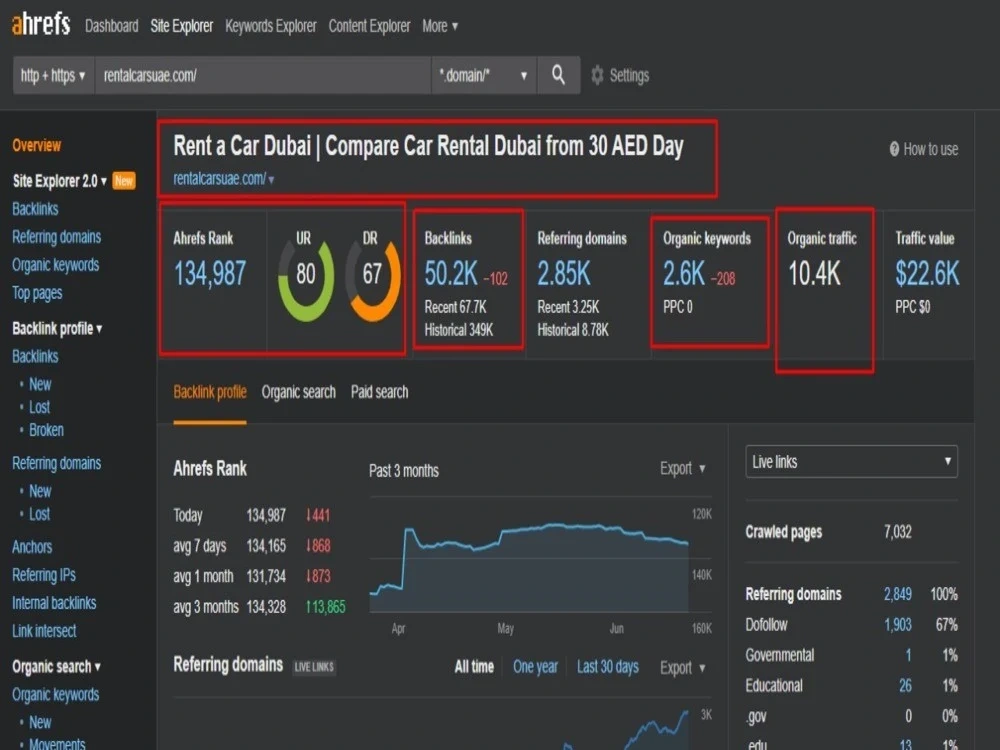Viewport: 1000px width, 750px height.
Task: Click the Traffic value $22.6K
Action: [927, 274]
